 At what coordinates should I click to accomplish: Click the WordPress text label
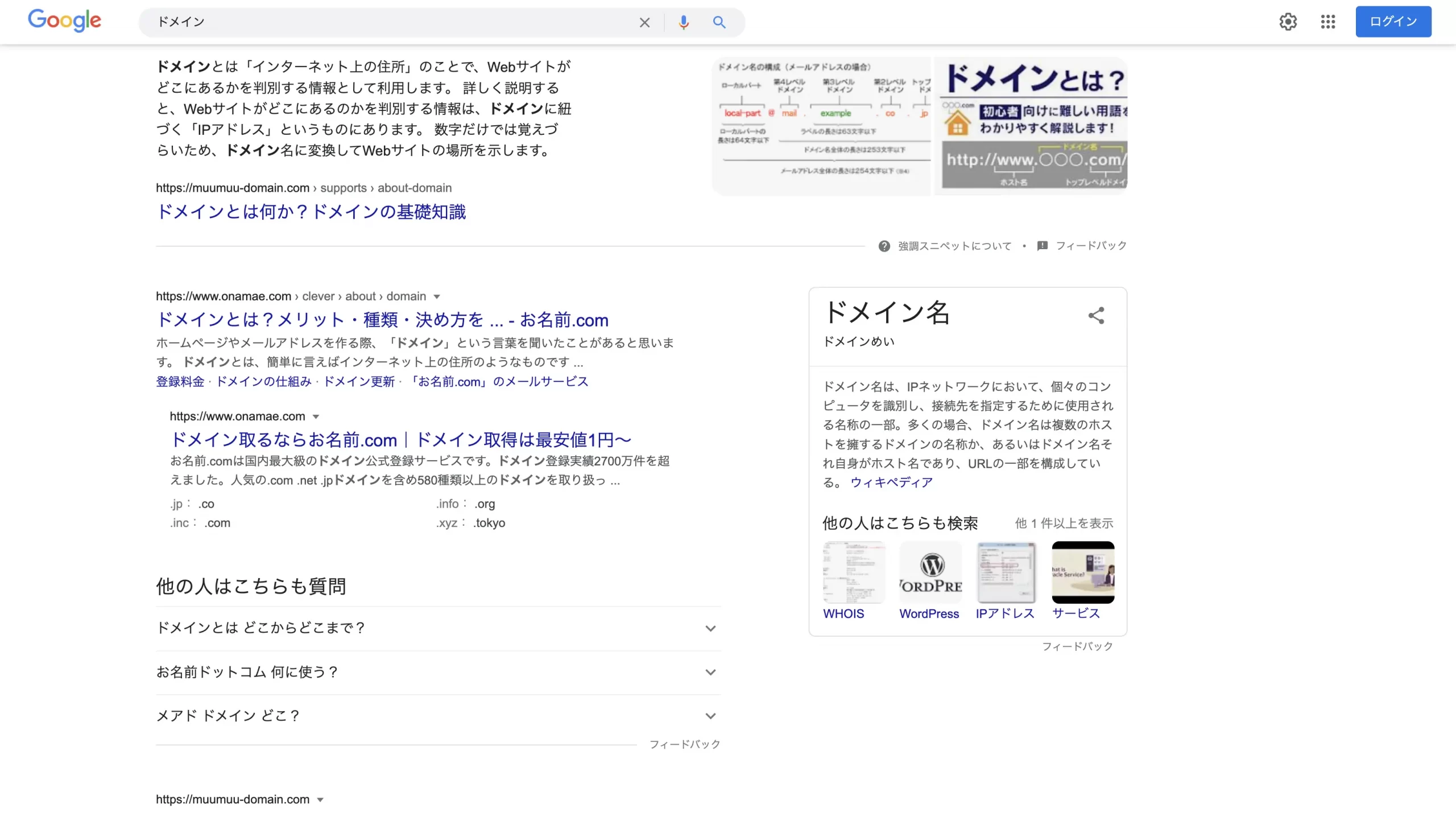929,613
